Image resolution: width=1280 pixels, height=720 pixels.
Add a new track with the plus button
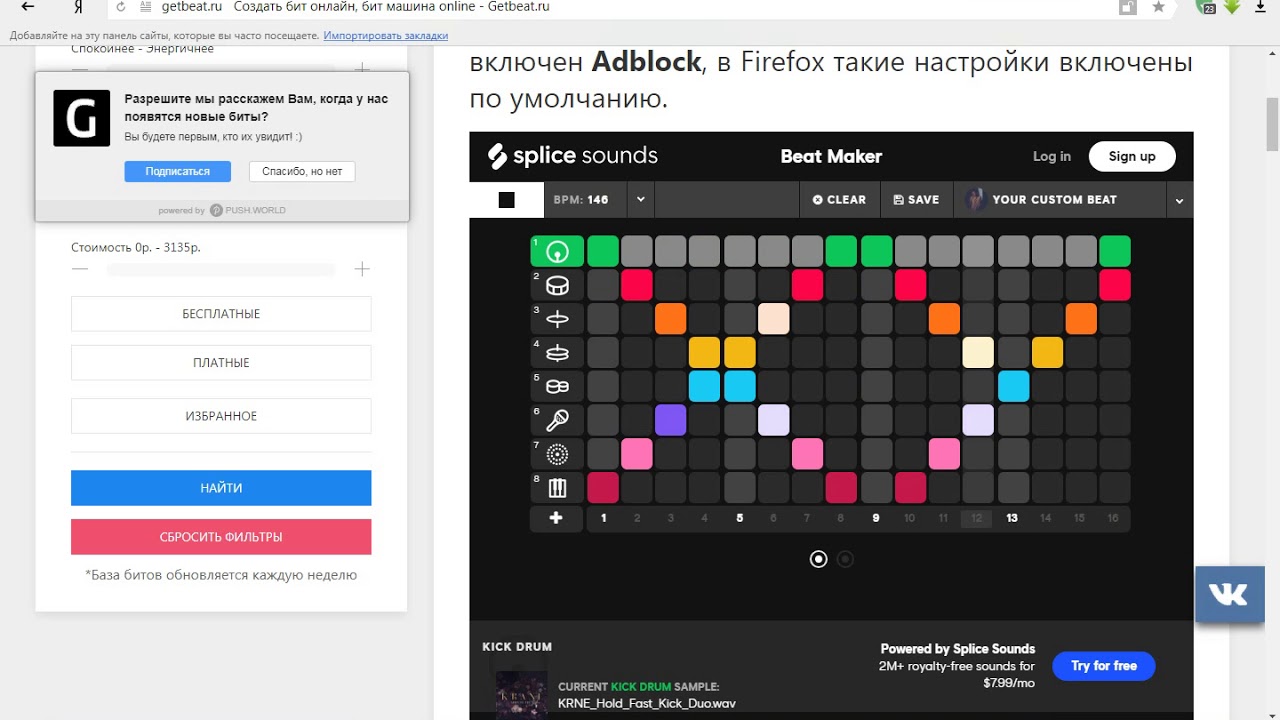556,518
